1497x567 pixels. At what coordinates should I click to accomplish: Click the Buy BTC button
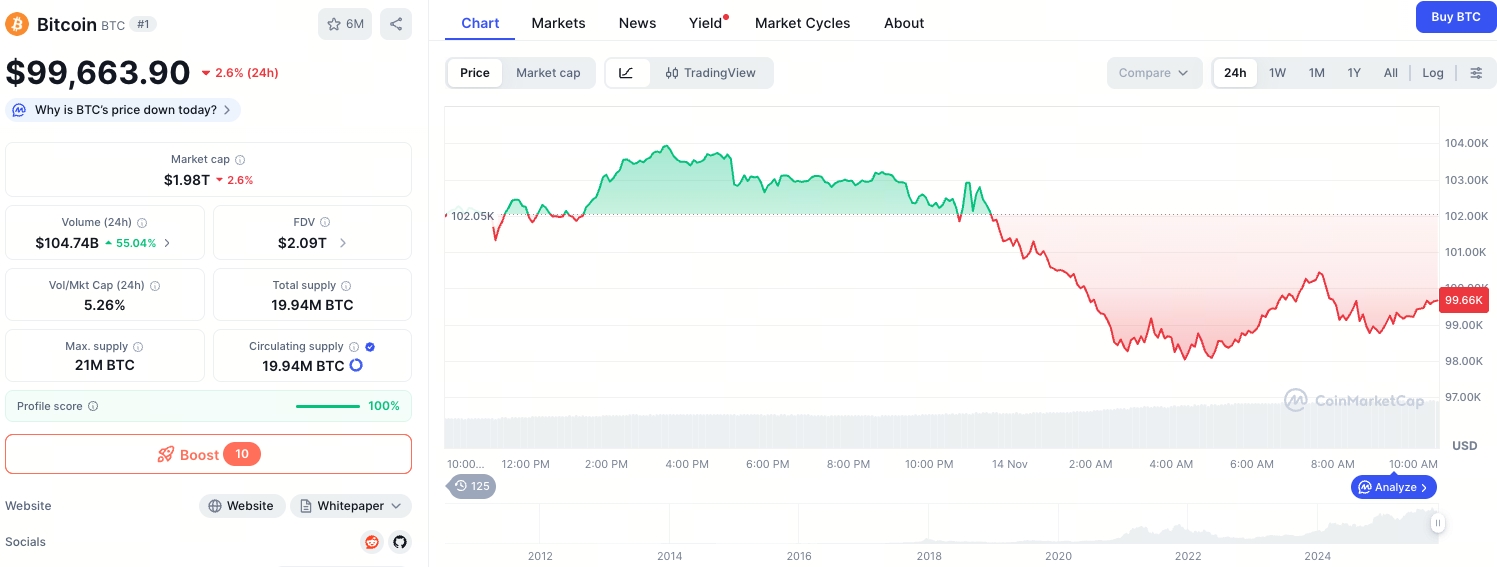click(x=1455, y=17)
